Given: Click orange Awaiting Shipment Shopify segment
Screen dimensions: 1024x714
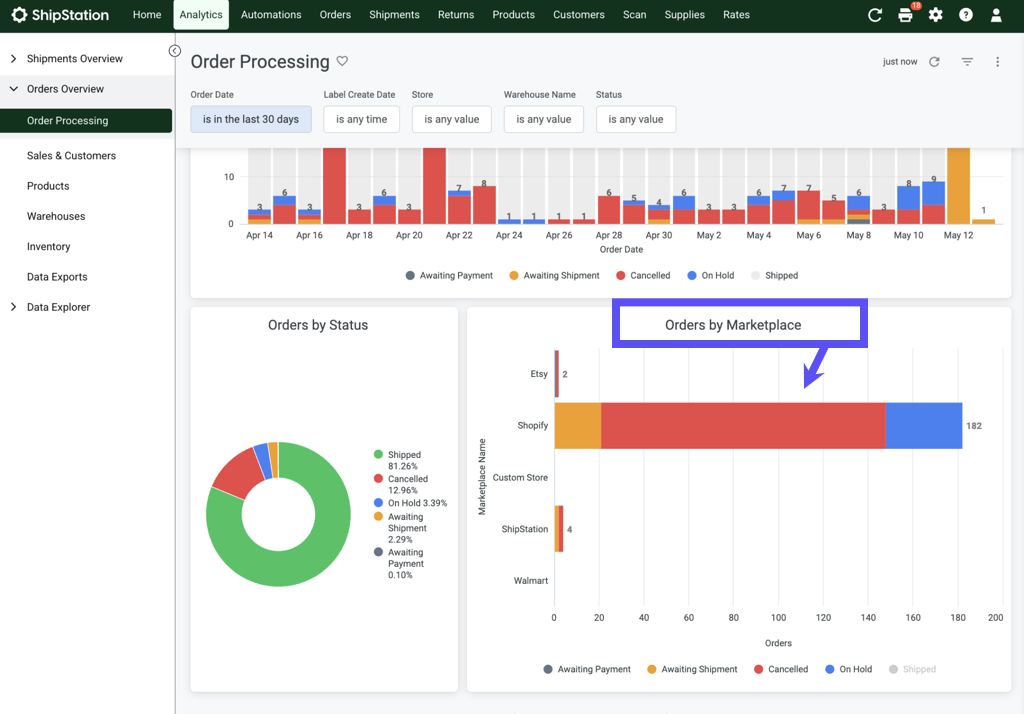Looking at the screenshot, I should click(578, 426).
